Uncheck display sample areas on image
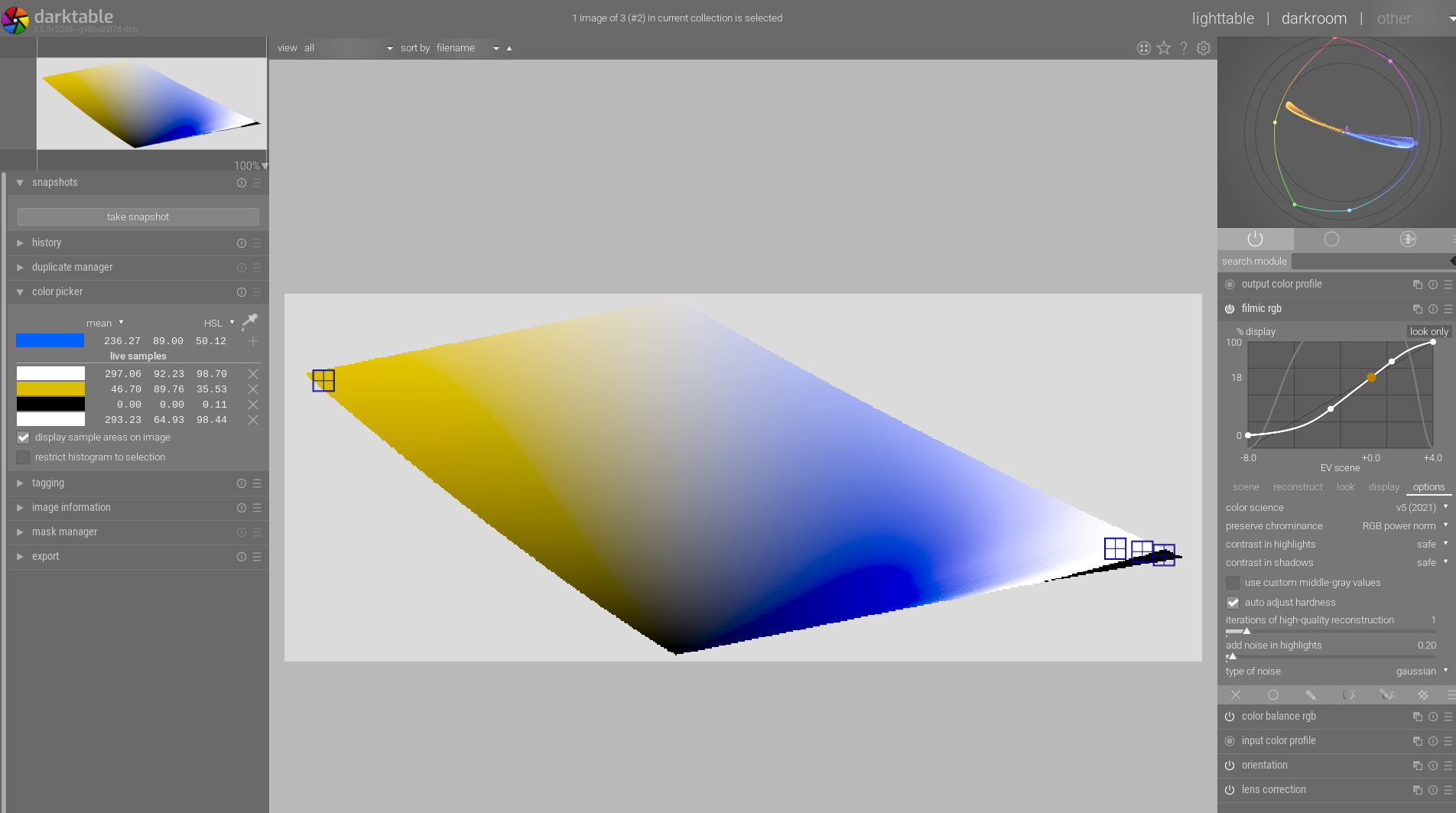Screen dimensions: 1456x813 coord(23,437)
